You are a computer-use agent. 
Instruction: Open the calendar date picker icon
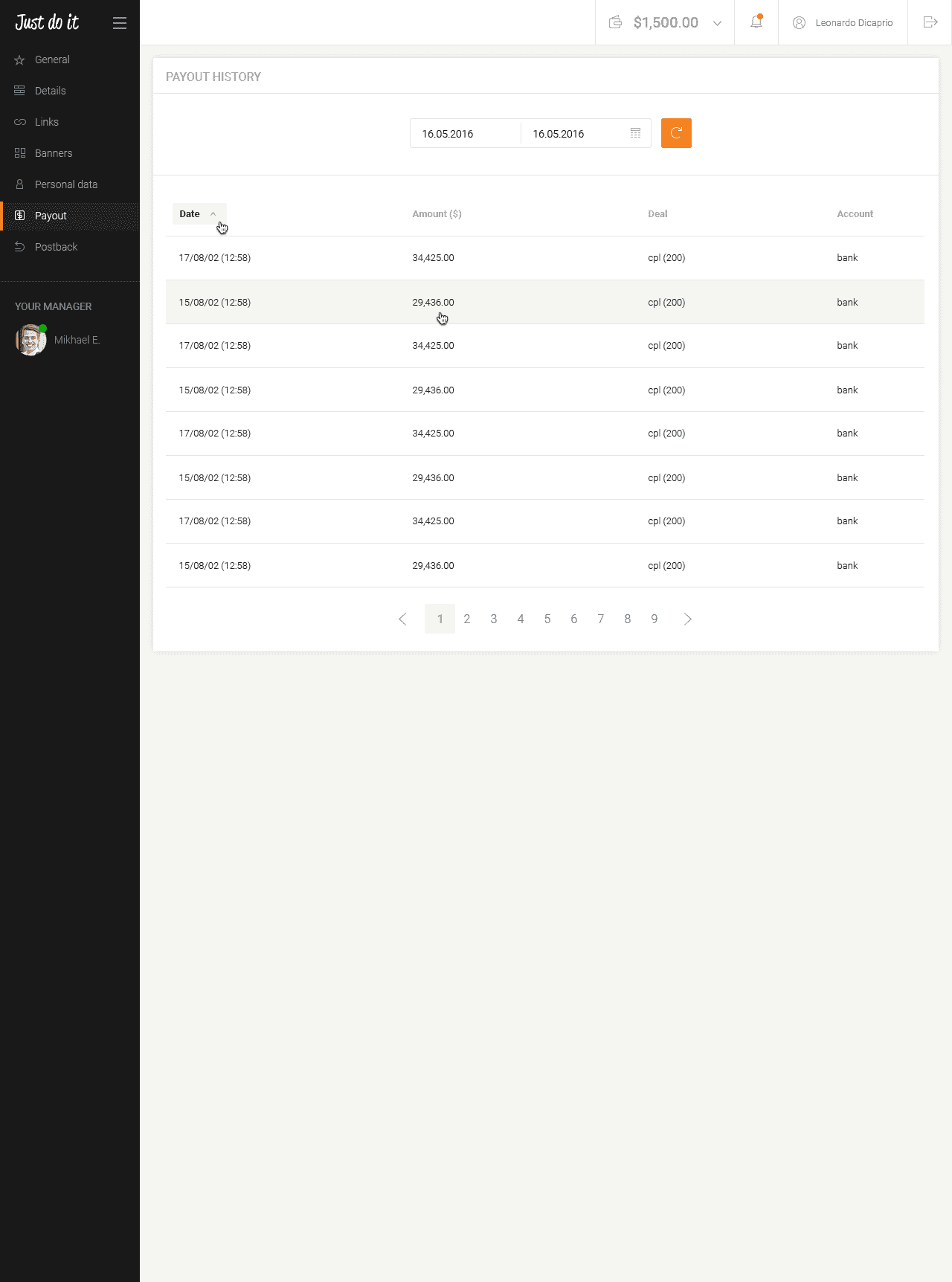(635, 133)
